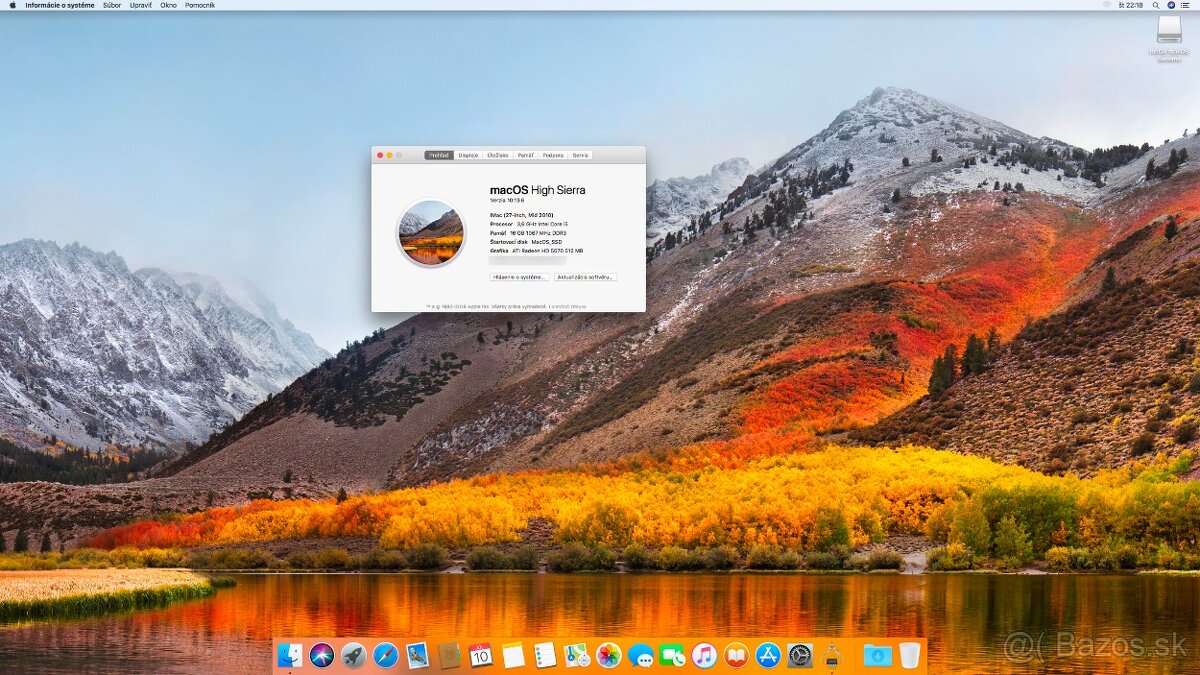Click the Wi-Fi status icon
1200x675 pixels.
tap(1106, 5)
